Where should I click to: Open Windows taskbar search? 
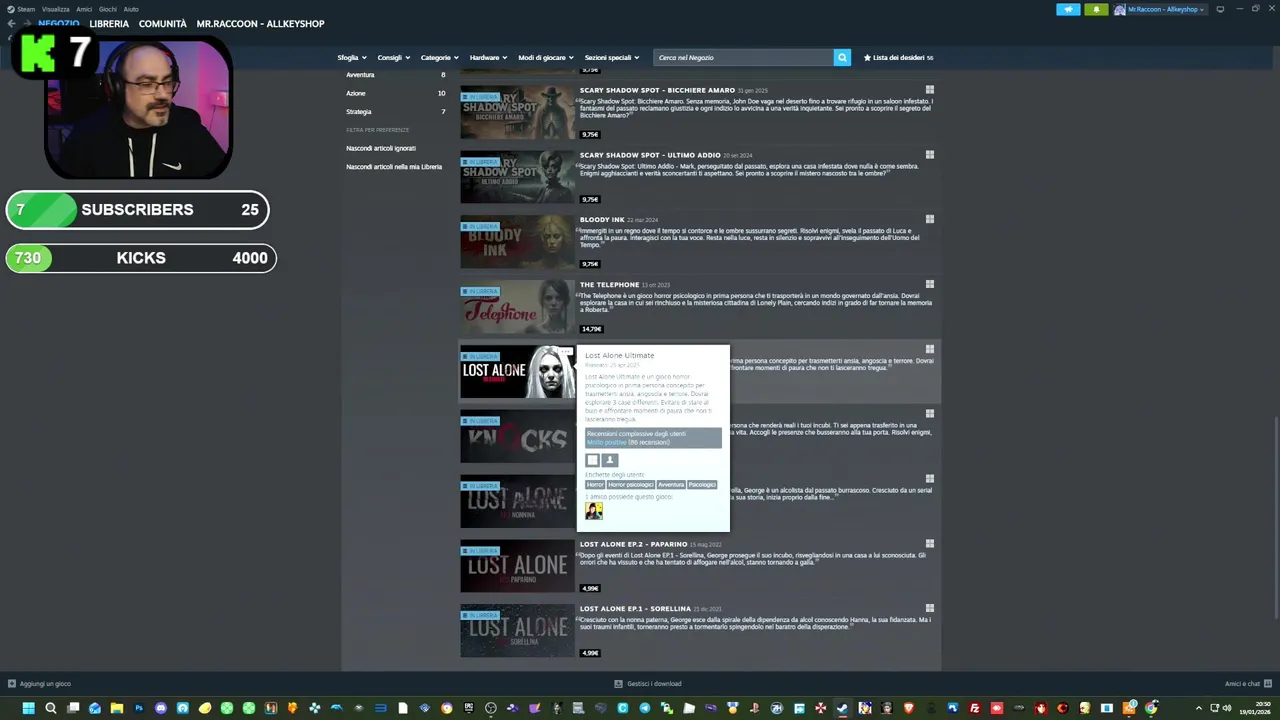pyautogui.click(x=51, y=708)
